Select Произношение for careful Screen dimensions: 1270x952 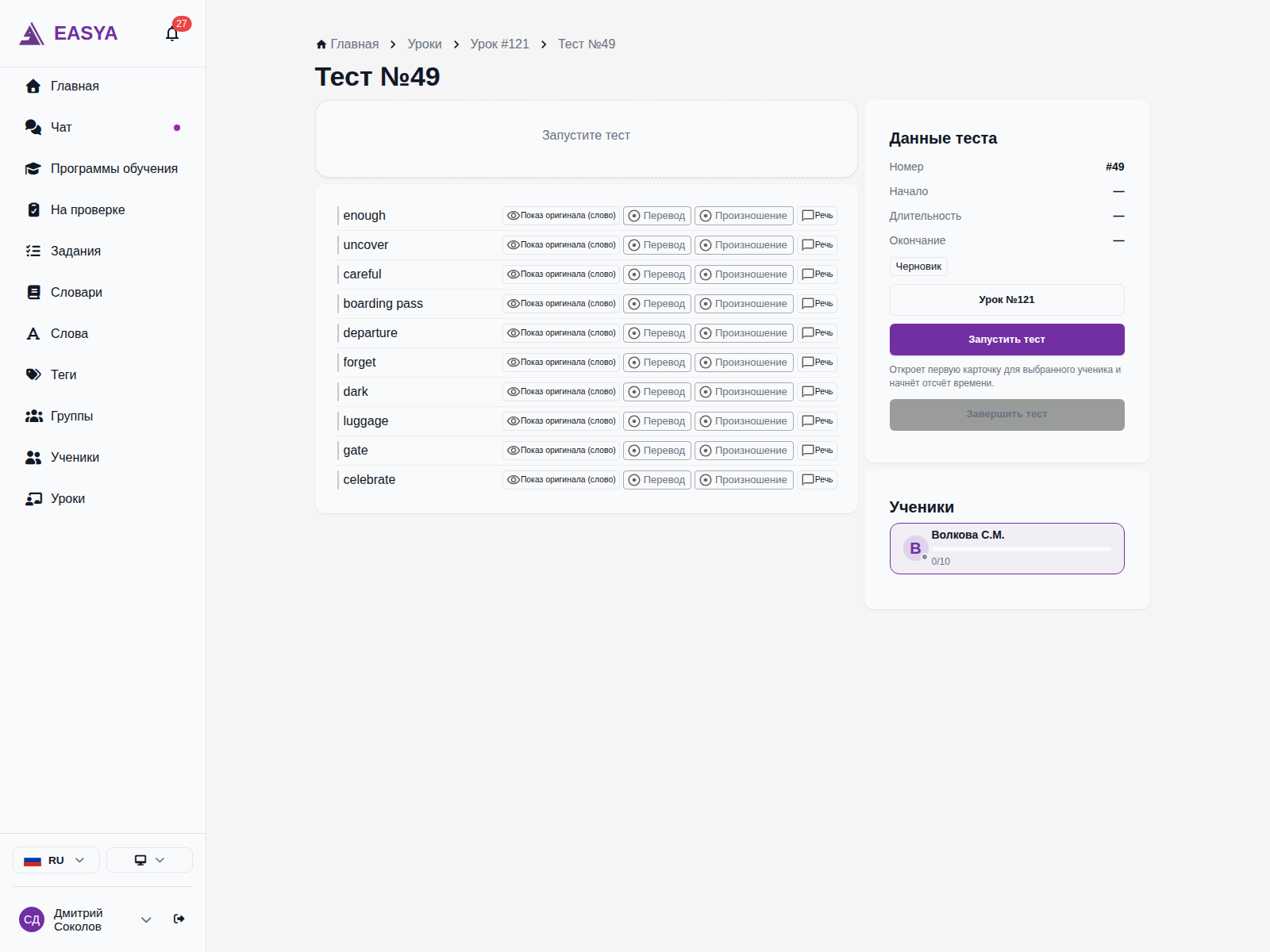[x=744, y=274]
